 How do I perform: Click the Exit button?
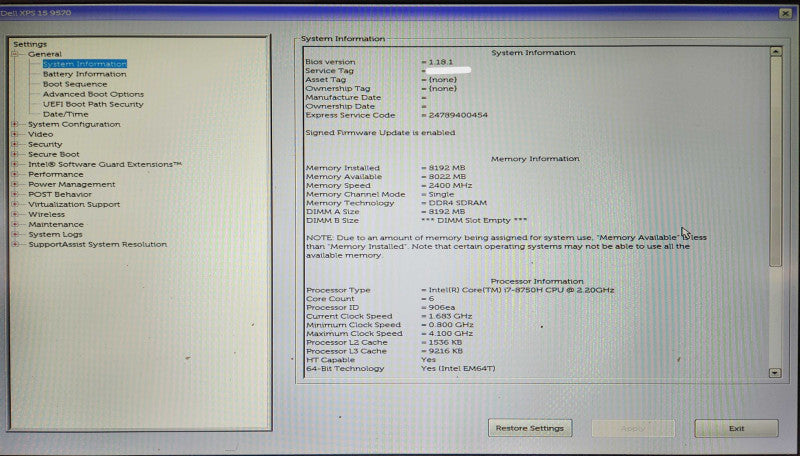point(736,428)
